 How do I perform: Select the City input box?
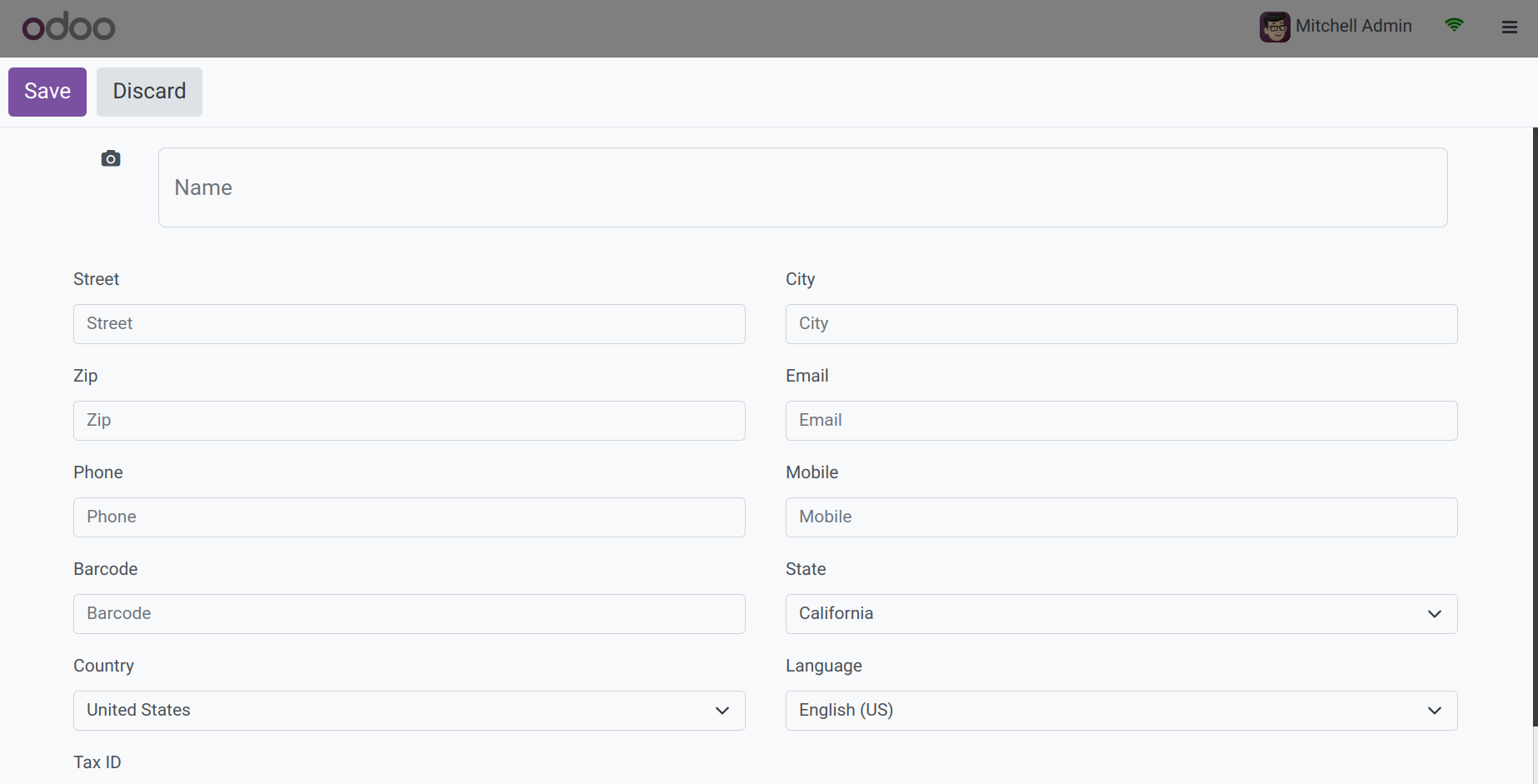(1121, 324)
